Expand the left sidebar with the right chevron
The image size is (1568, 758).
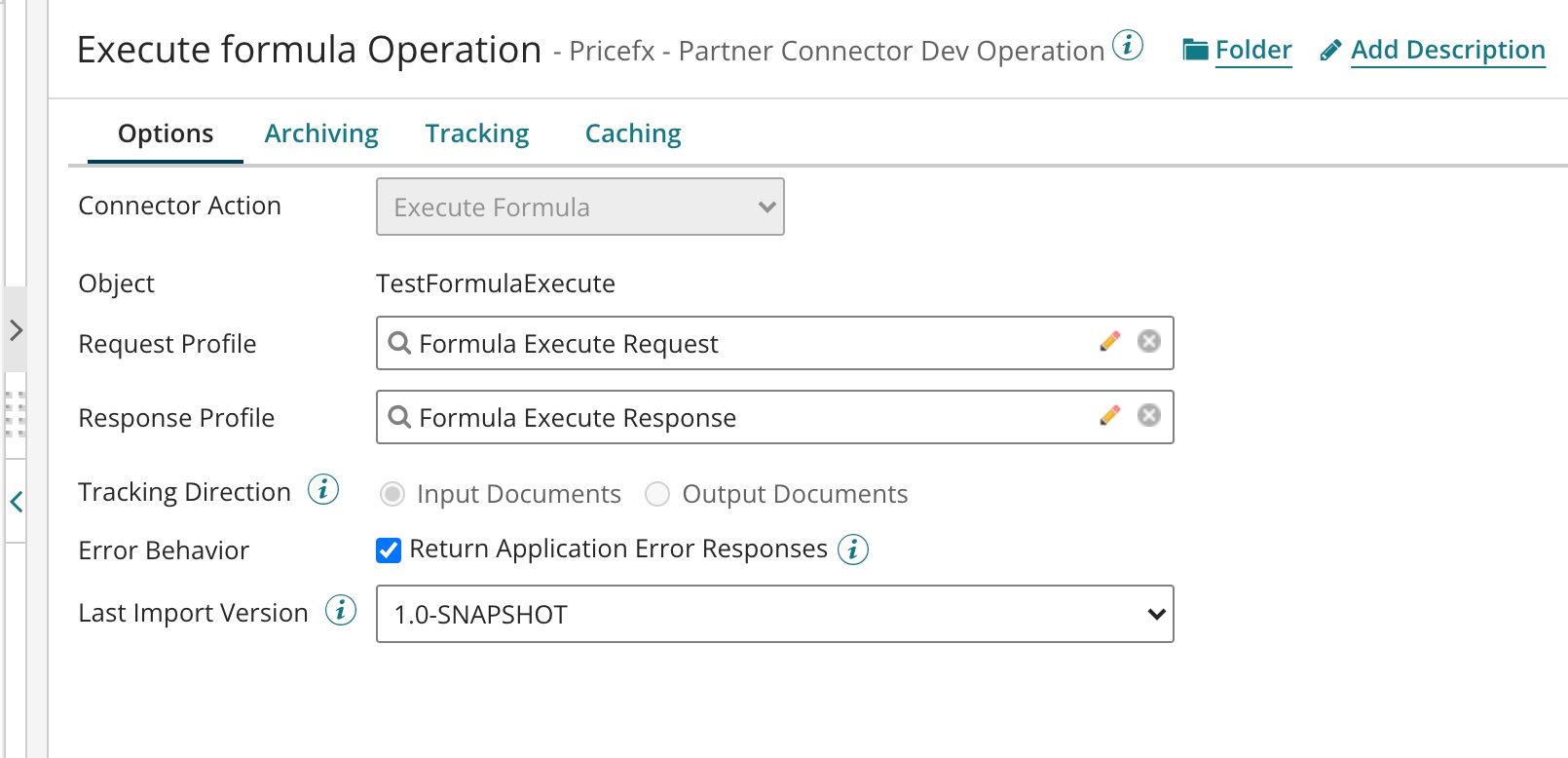tap(16, 330)
